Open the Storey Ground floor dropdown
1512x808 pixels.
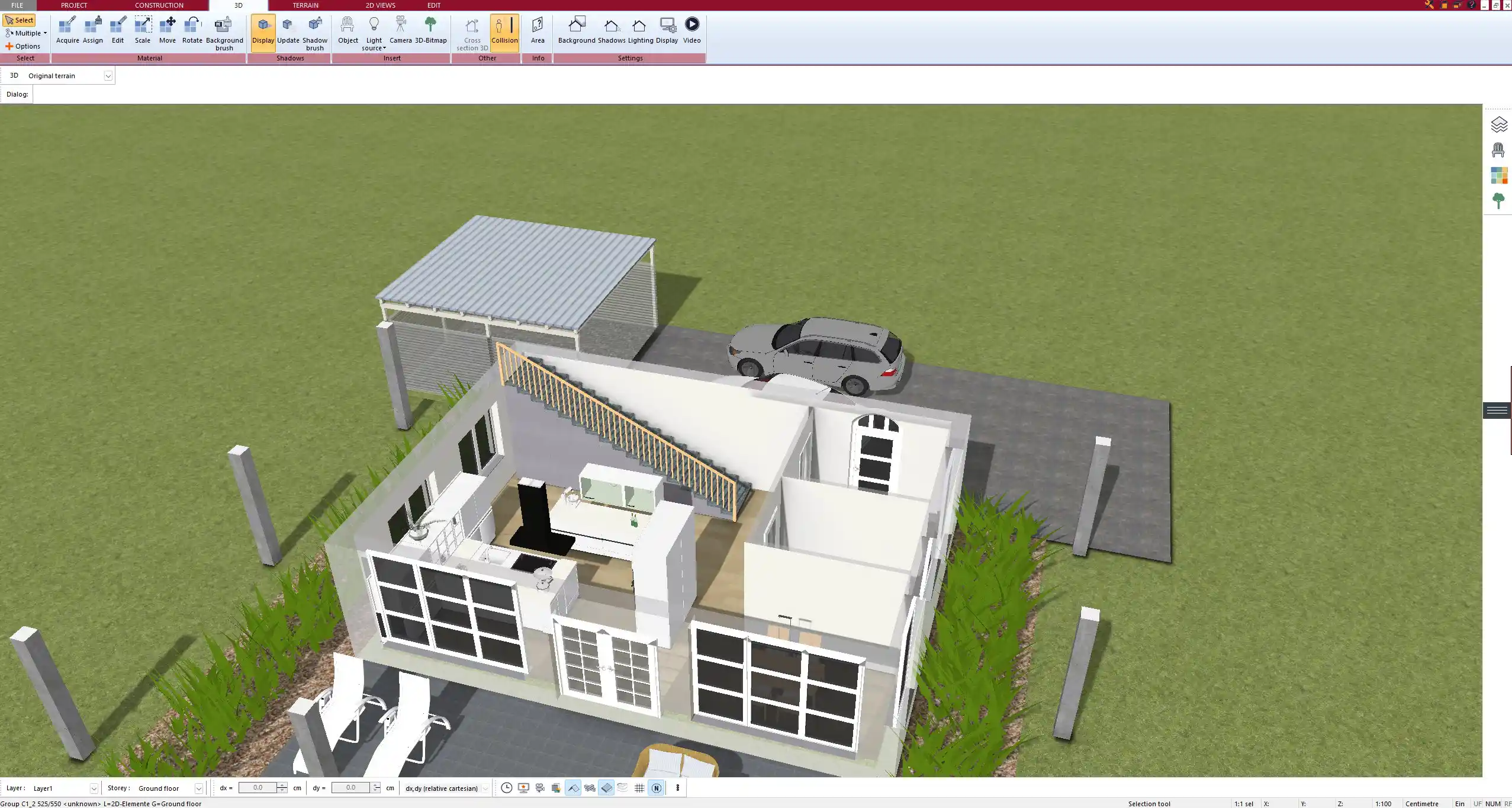pyautogui.click(x=198, y=788)
